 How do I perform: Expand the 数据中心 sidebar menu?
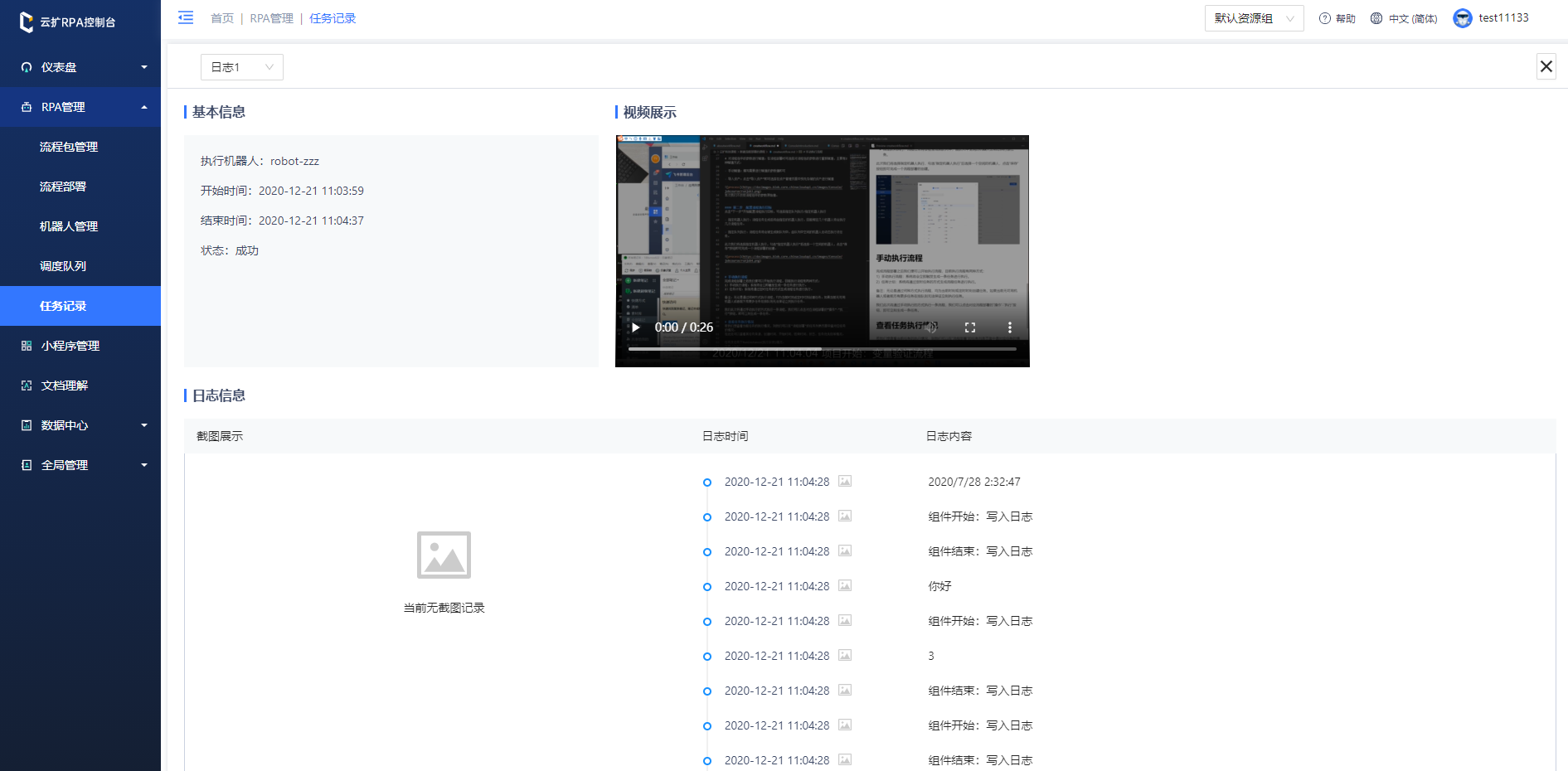[x=80, y=425]
